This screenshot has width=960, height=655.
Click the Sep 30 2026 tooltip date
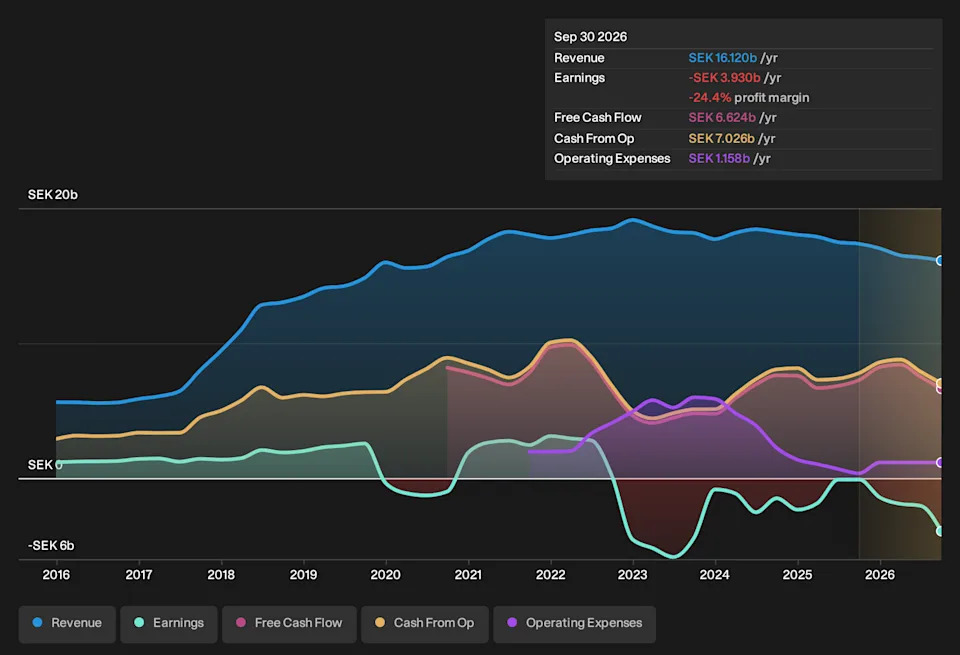590,37
